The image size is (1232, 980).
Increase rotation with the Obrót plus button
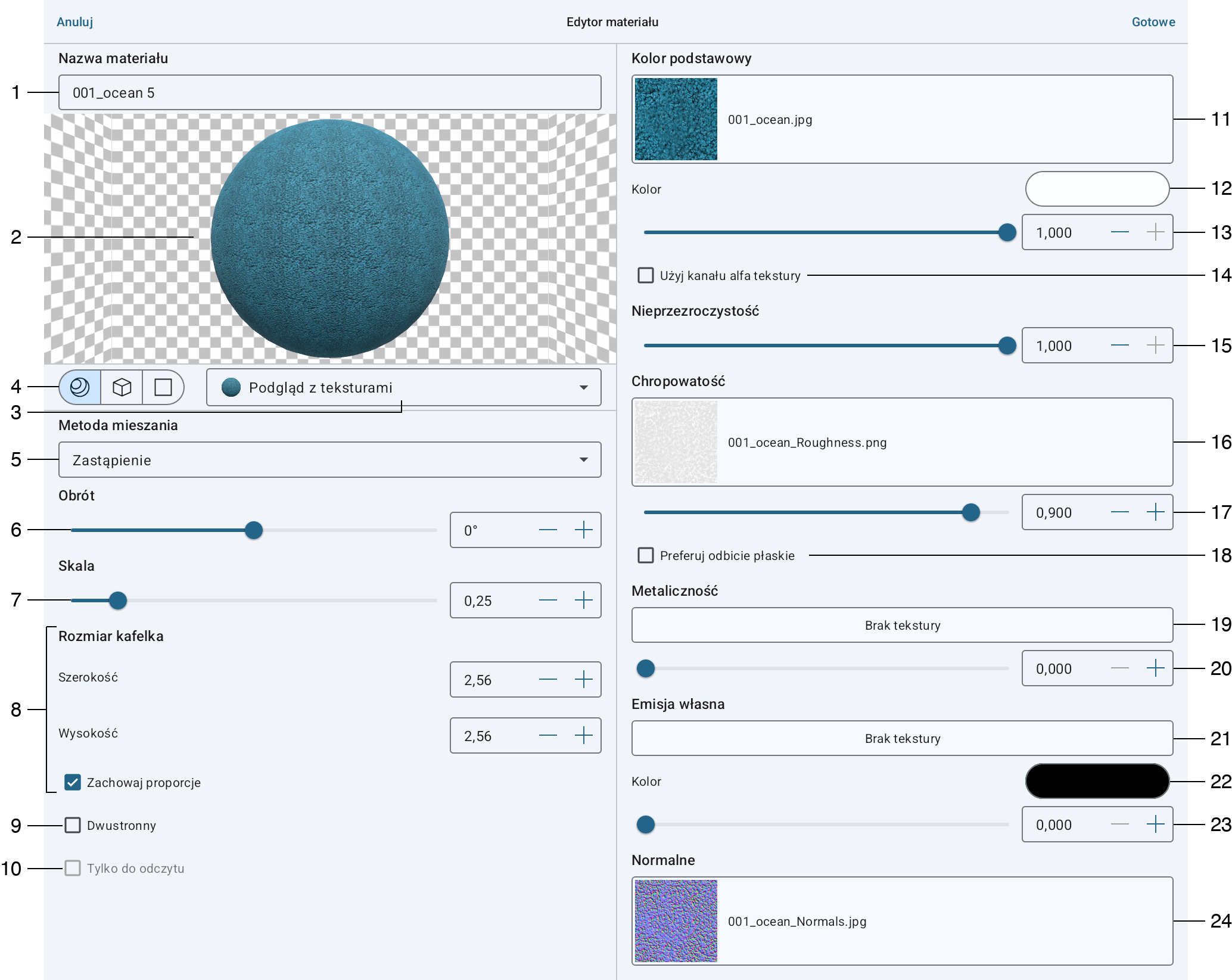click(584, 530)
